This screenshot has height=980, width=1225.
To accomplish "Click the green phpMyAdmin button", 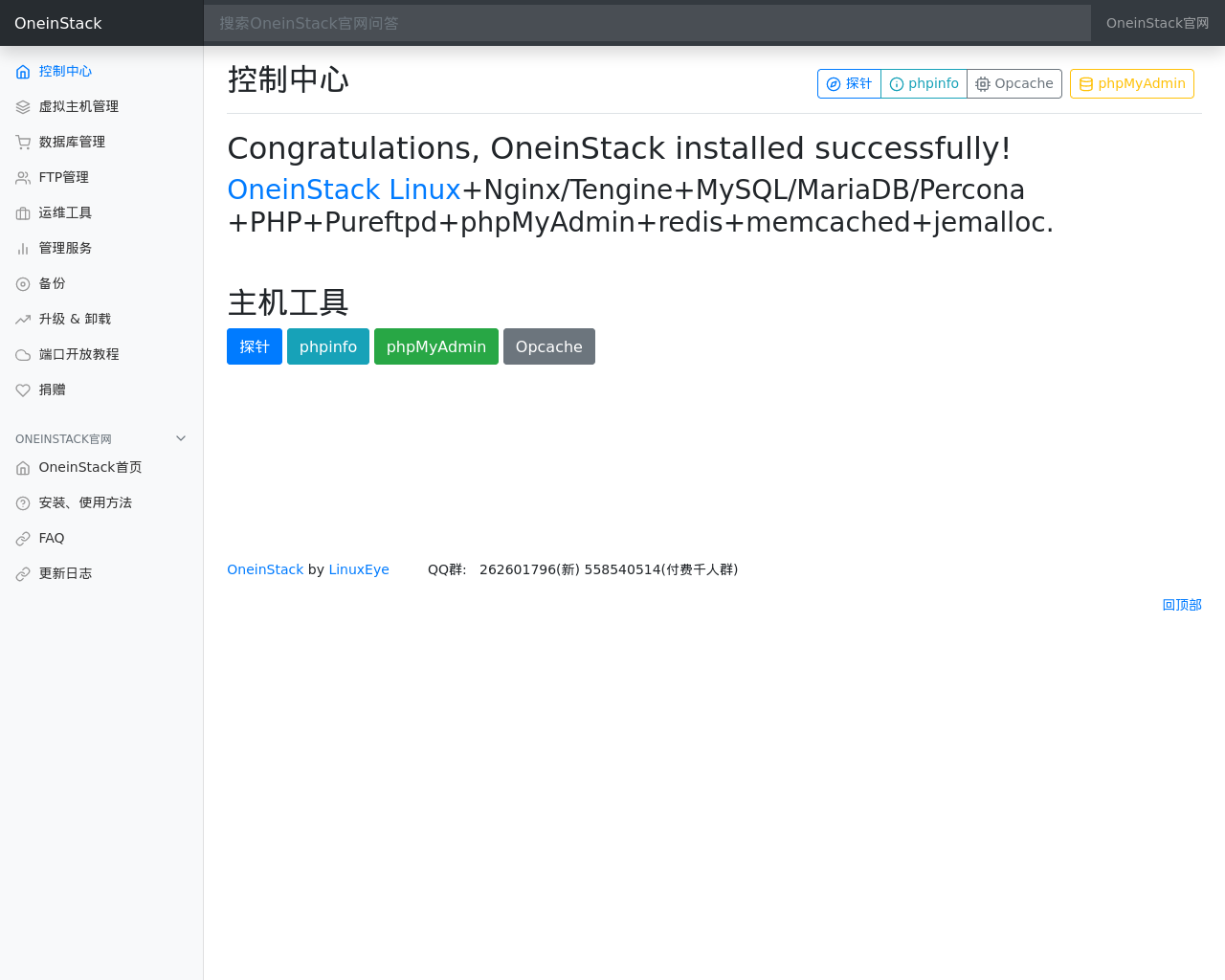I will point(436,346).
